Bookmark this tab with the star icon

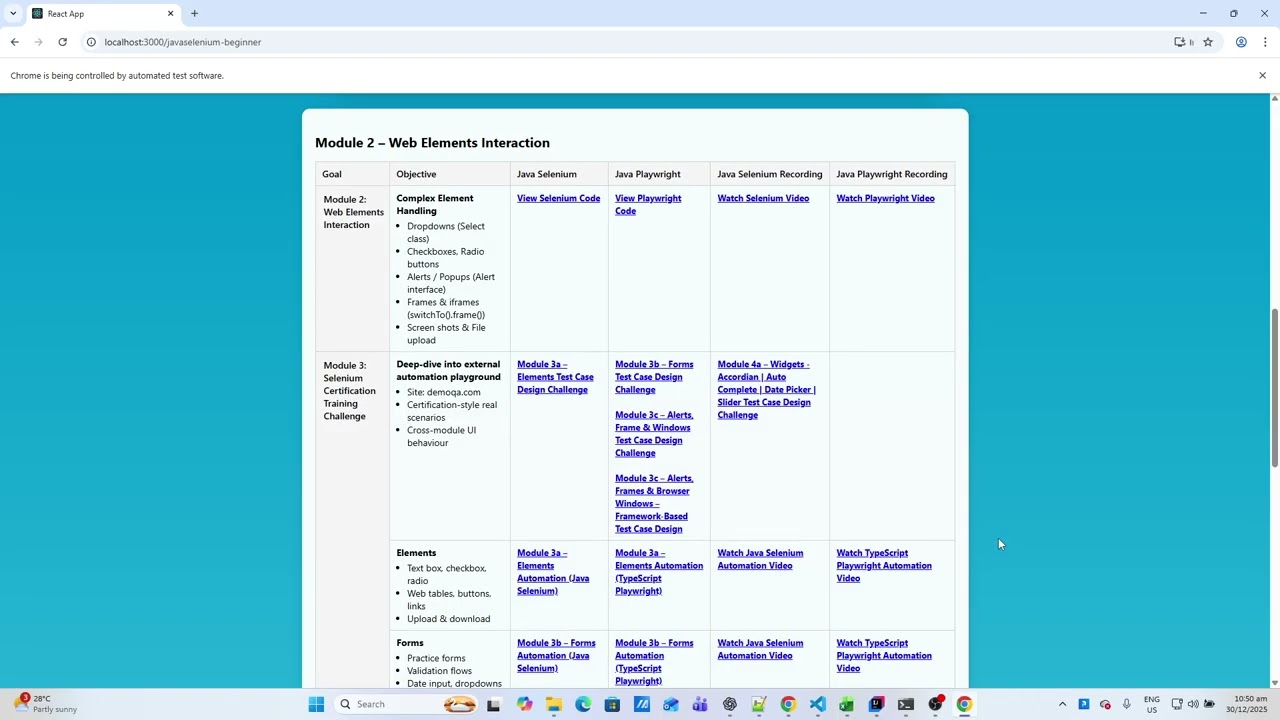click(x=1208, y=42)
